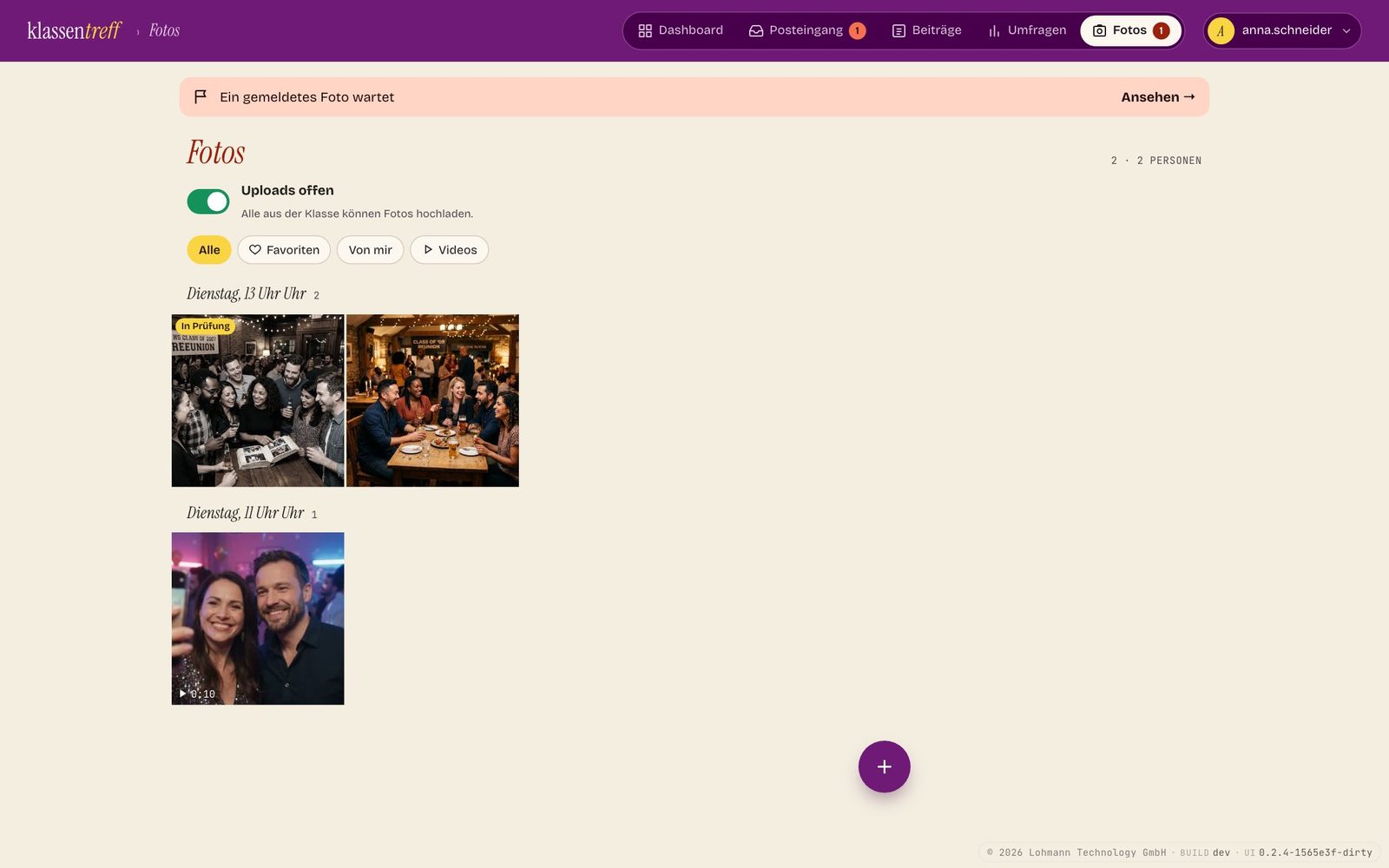The image size is (1389, 868).
Task: Click the Dashboard grid icon
Action: (645, 31)
